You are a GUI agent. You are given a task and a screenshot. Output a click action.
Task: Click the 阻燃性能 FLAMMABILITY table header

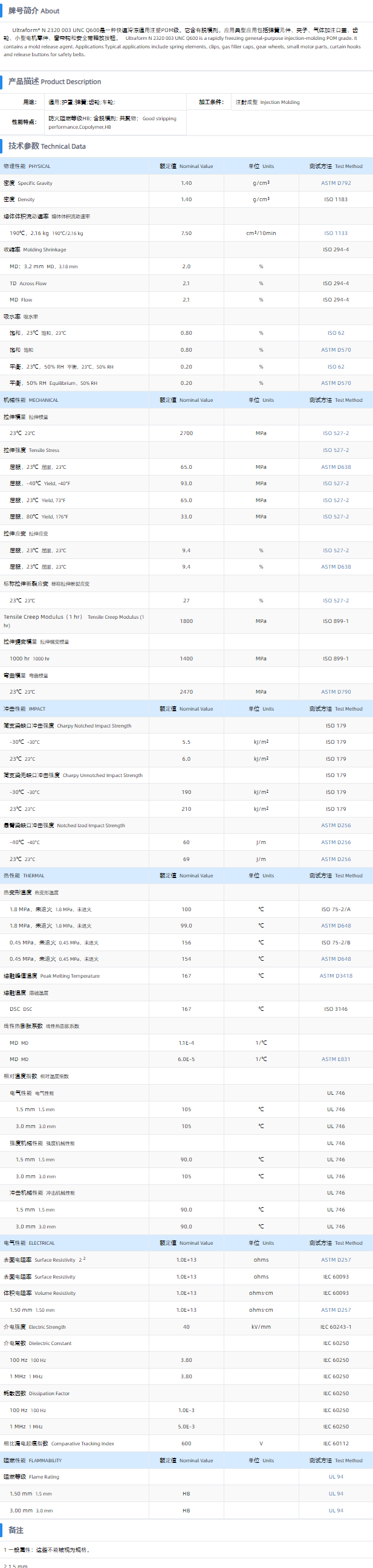point(32,1460)
